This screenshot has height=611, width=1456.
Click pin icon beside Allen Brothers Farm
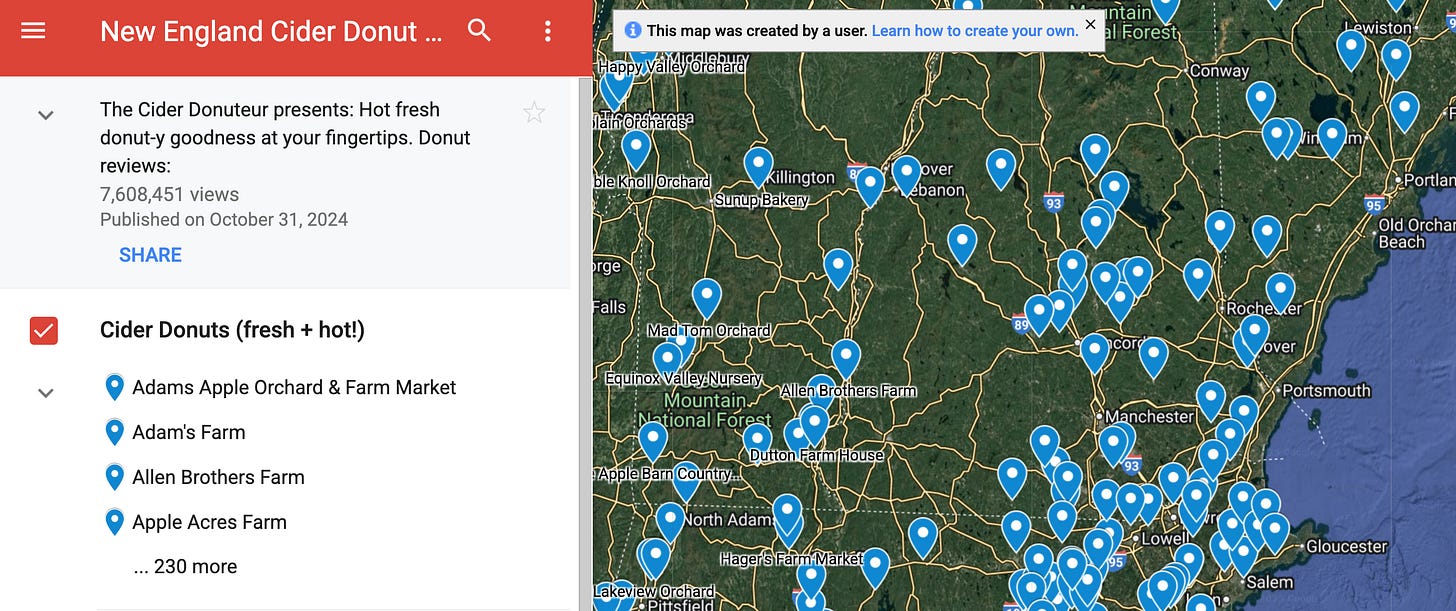115,477
